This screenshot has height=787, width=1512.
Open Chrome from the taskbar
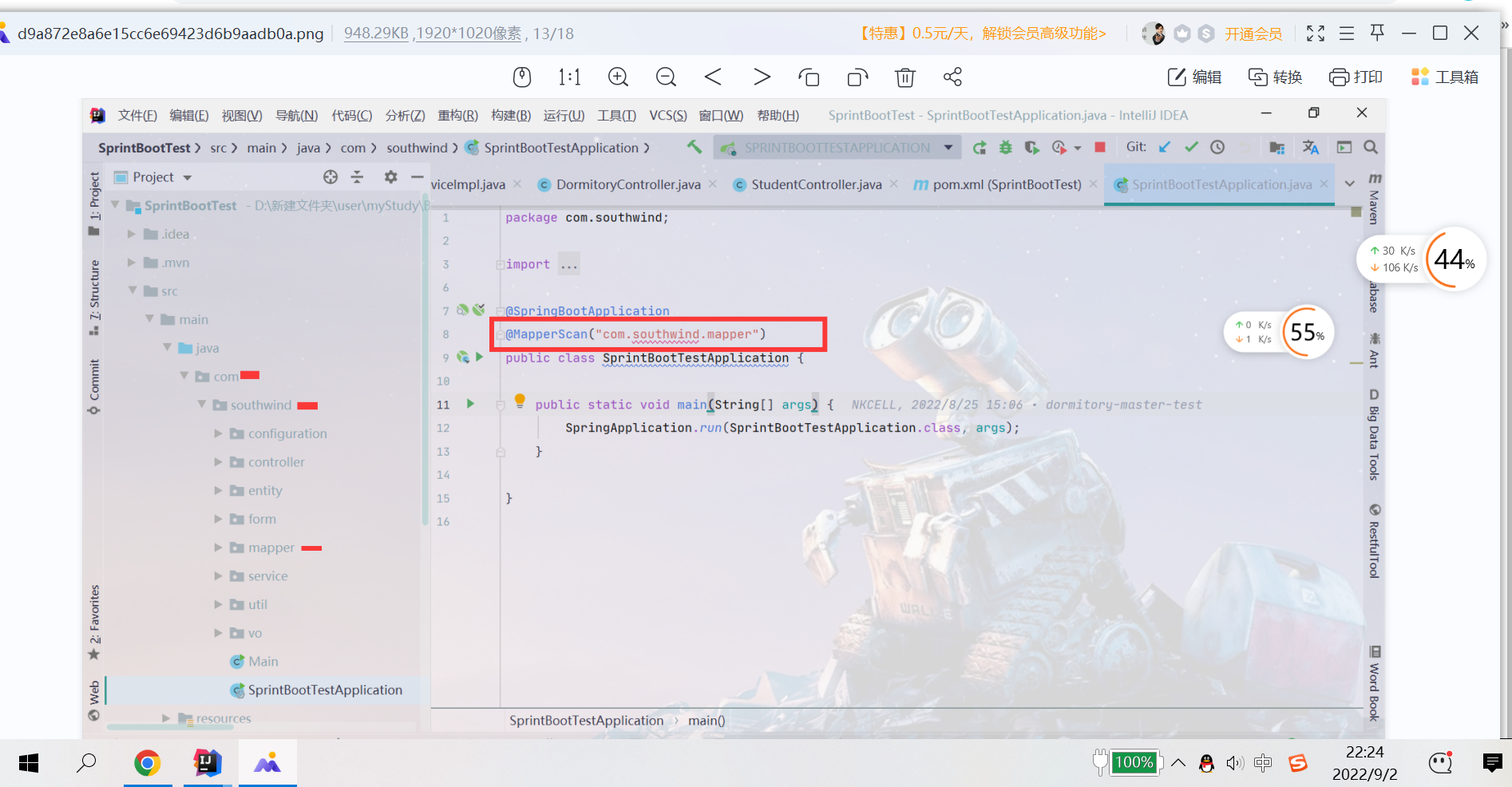tap(148, 763)
